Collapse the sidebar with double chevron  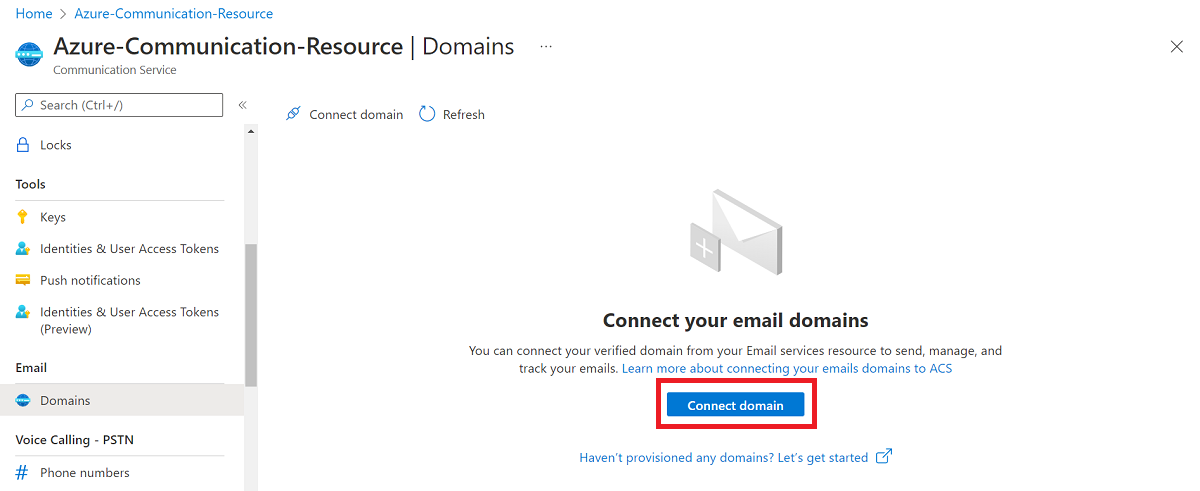pos(242,105)
